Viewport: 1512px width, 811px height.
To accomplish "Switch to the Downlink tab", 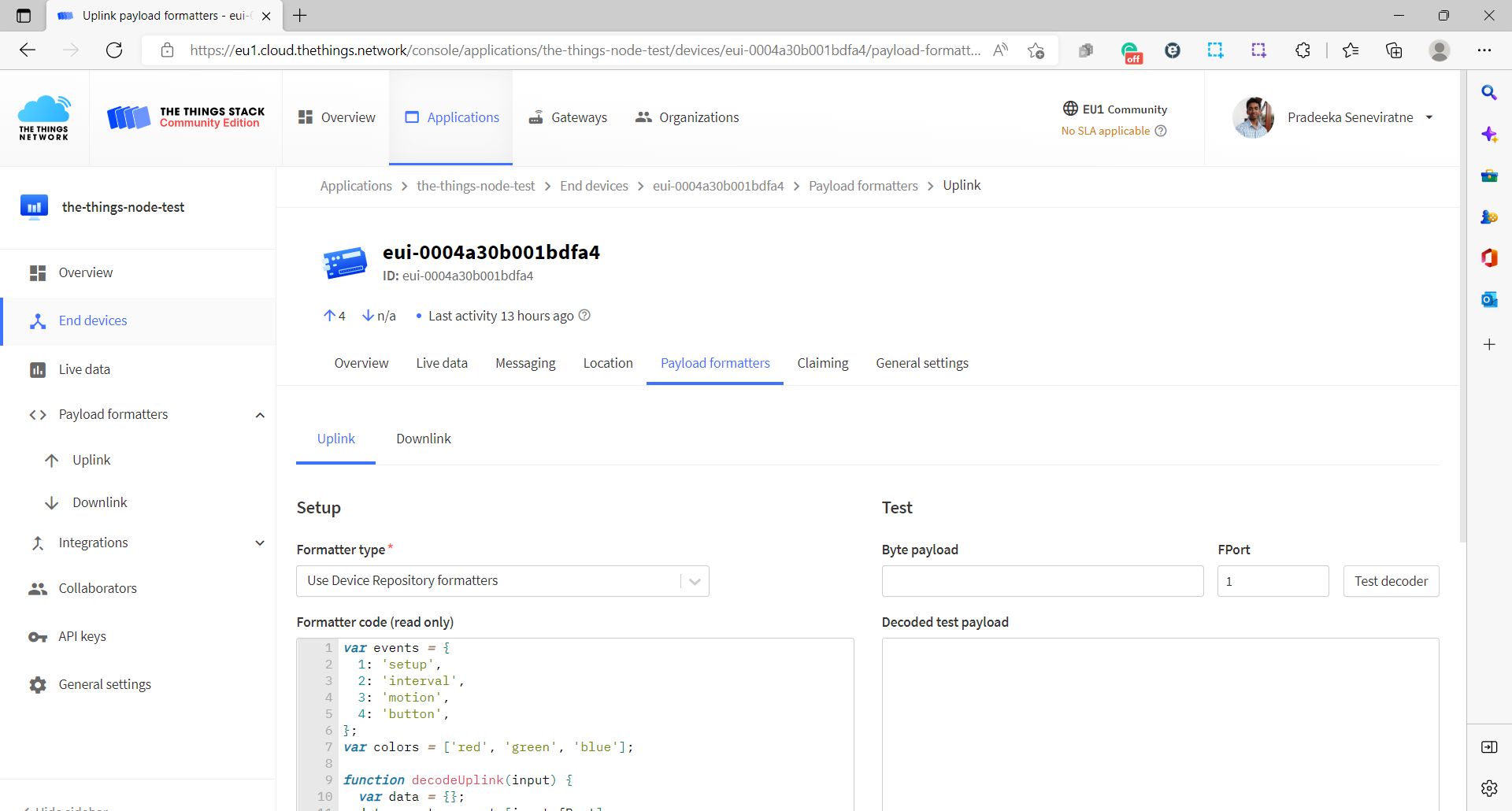I will (x=424, y=439).
